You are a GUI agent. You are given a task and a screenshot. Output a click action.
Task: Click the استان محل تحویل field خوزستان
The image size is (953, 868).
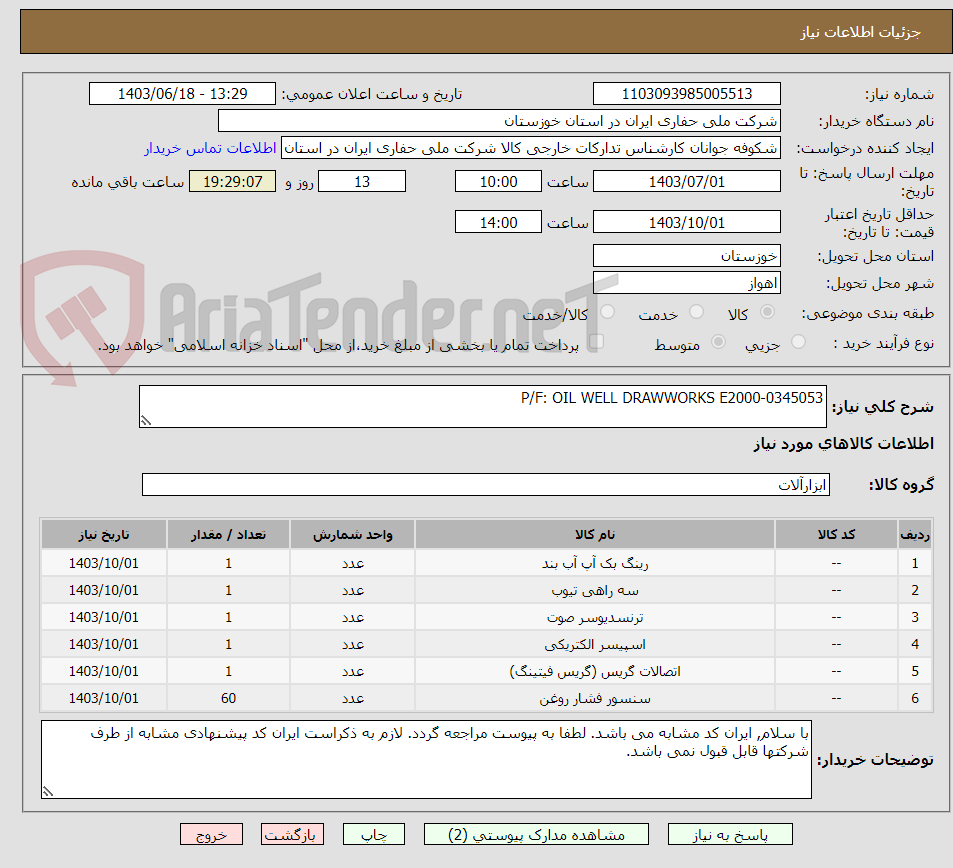pyautogui.click(x=686, y=256)
